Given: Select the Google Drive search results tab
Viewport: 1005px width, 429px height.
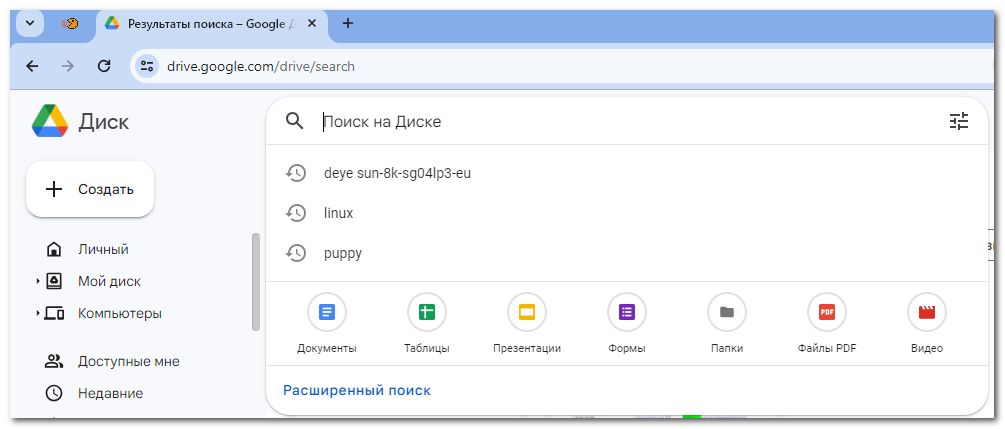Looking at the screenshot, I should coord(212,24).
